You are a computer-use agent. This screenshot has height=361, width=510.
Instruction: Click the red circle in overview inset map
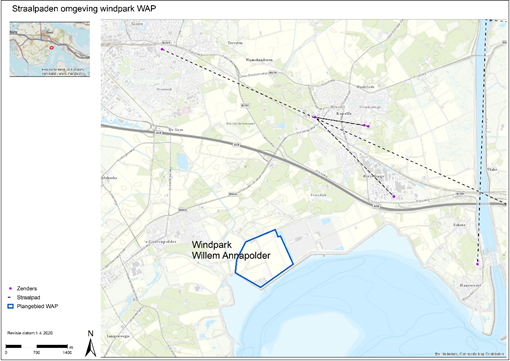(x=51, y=48)
